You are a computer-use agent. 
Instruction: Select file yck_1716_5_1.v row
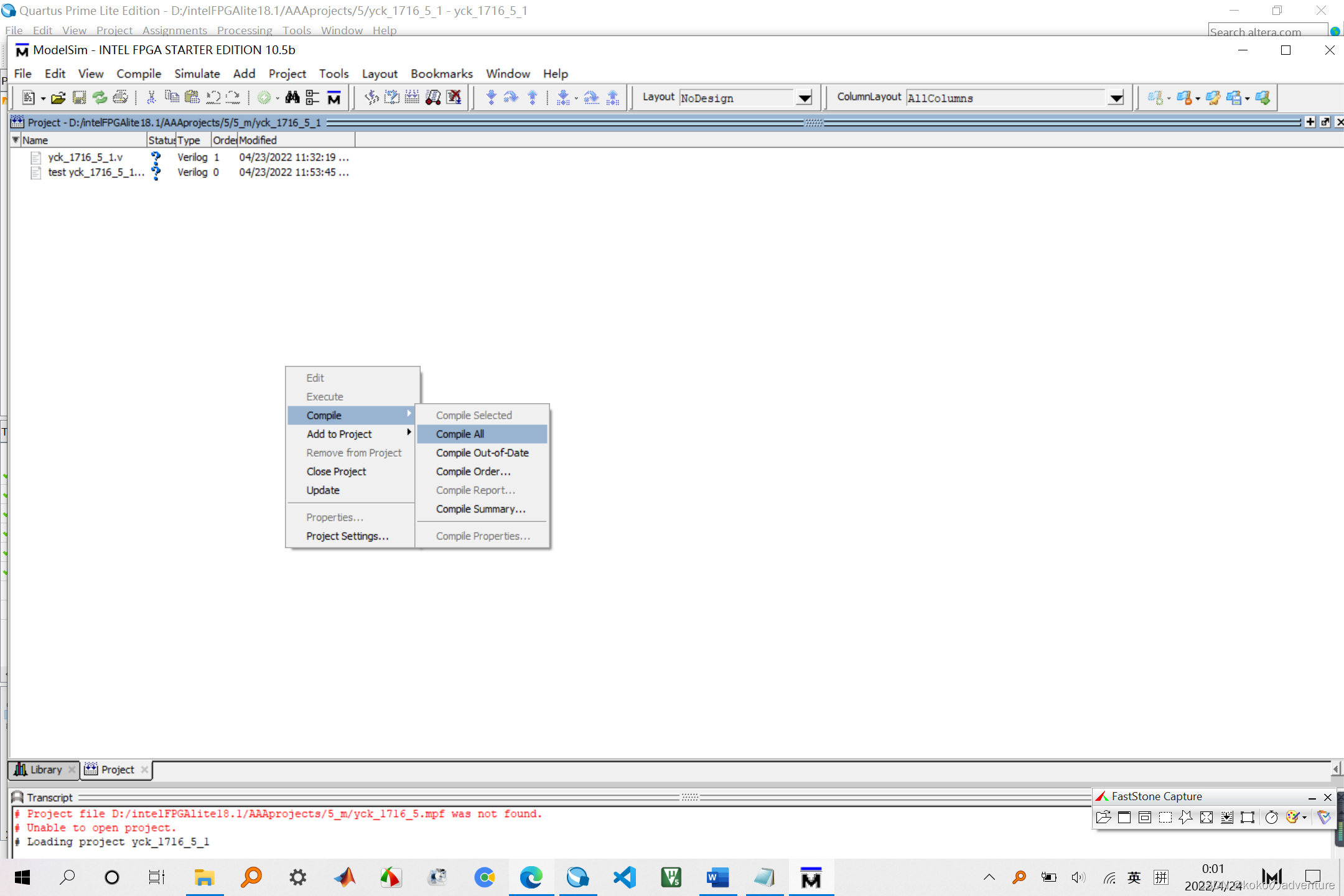tap(190, 157)
